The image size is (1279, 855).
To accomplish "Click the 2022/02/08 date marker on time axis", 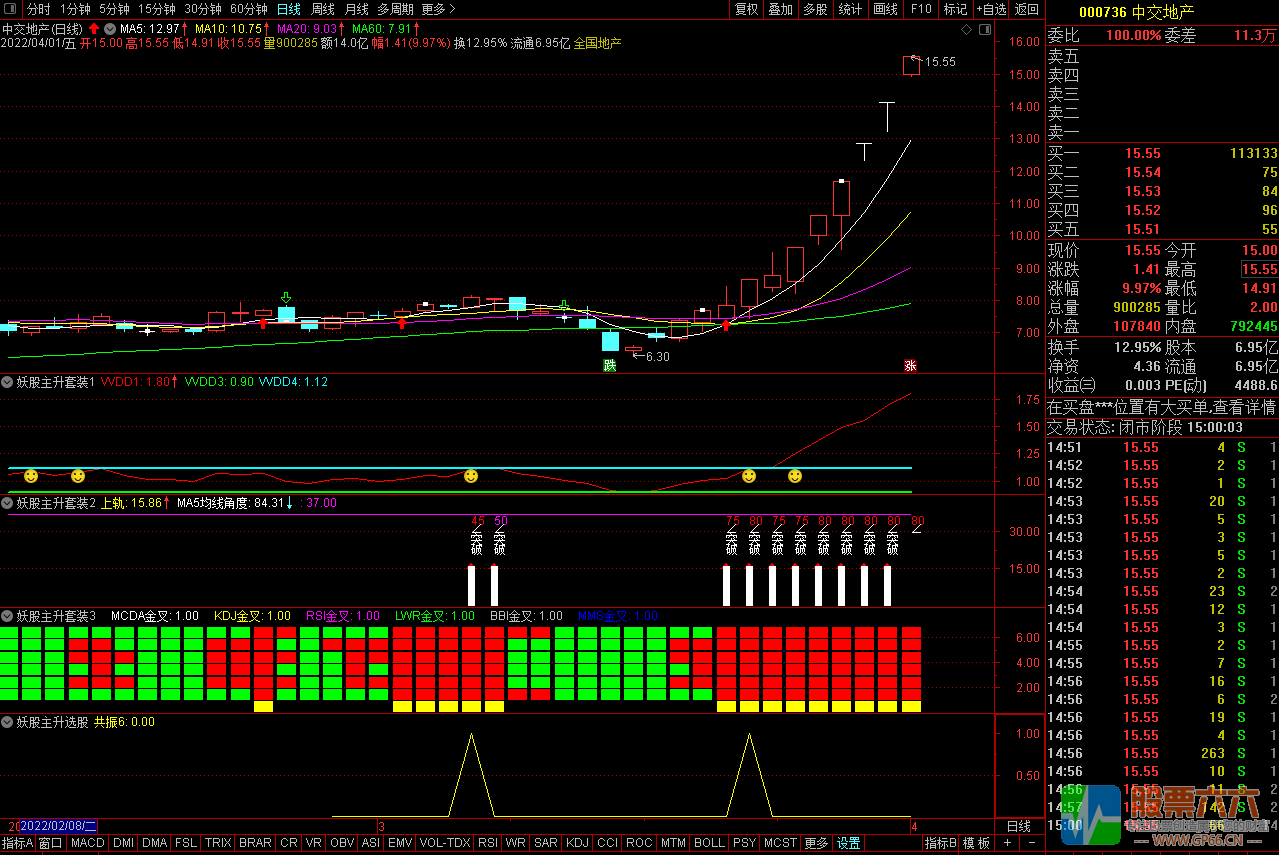I will 58,826.
